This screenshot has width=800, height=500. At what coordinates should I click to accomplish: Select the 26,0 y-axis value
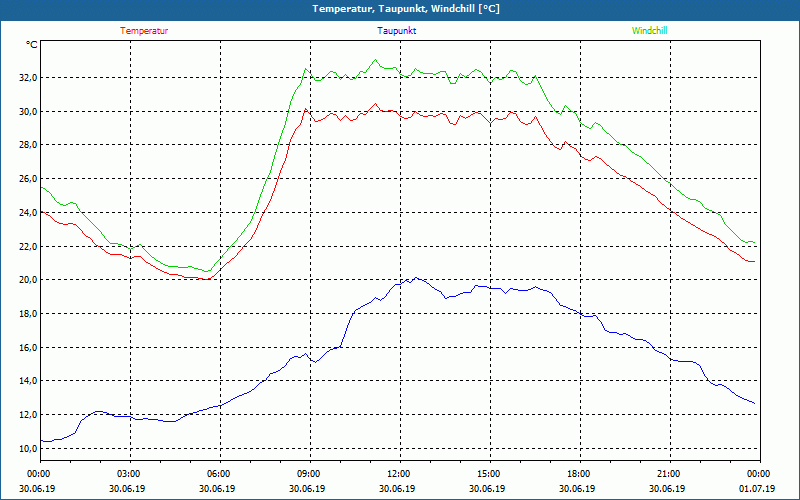[29, 179]
